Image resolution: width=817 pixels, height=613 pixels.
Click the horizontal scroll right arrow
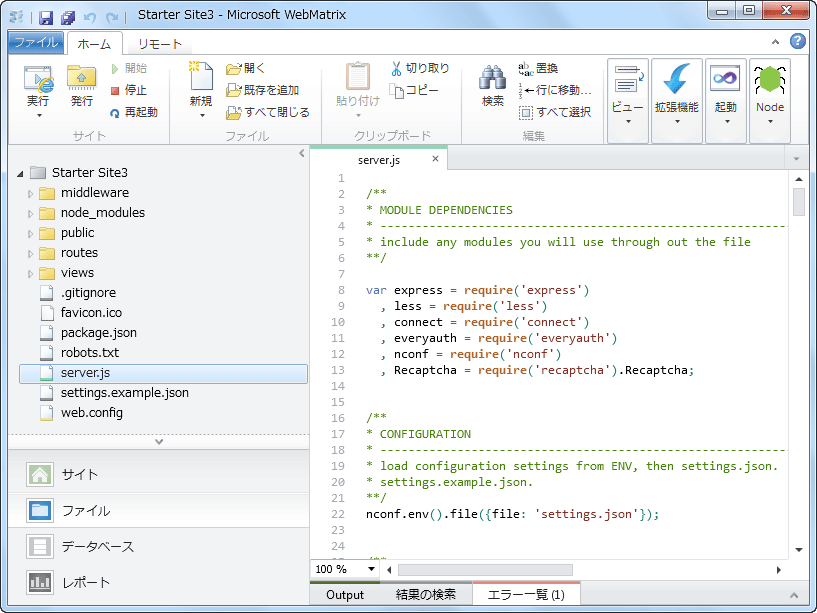pos(778,570)
